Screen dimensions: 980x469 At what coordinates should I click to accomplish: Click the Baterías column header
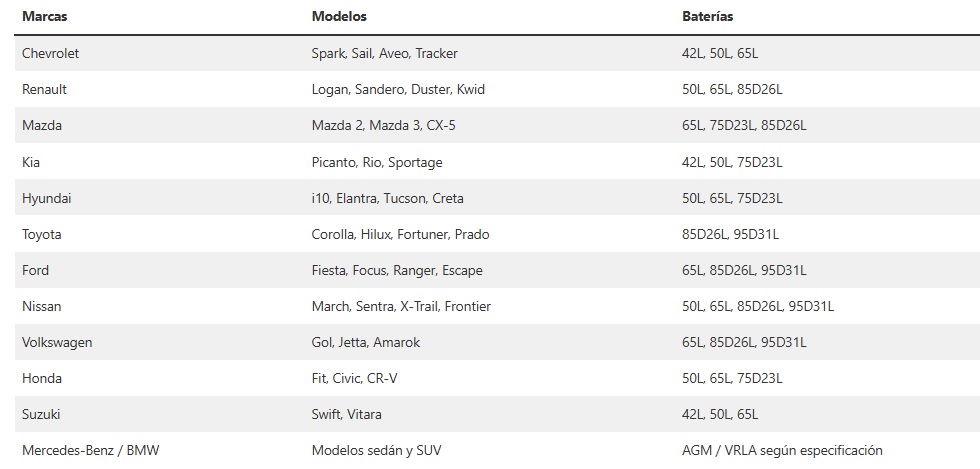point(706,17)
